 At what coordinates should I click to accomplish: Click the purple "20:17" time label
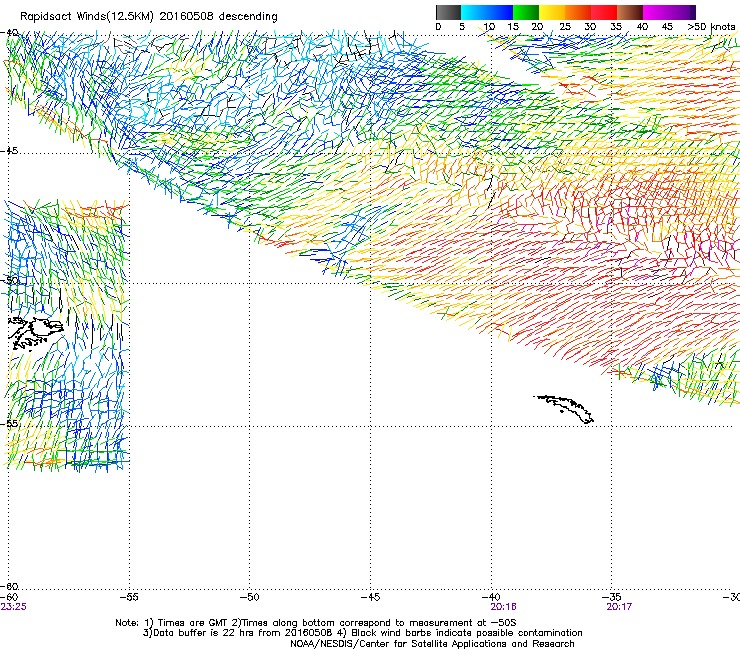tap(619, 607)
